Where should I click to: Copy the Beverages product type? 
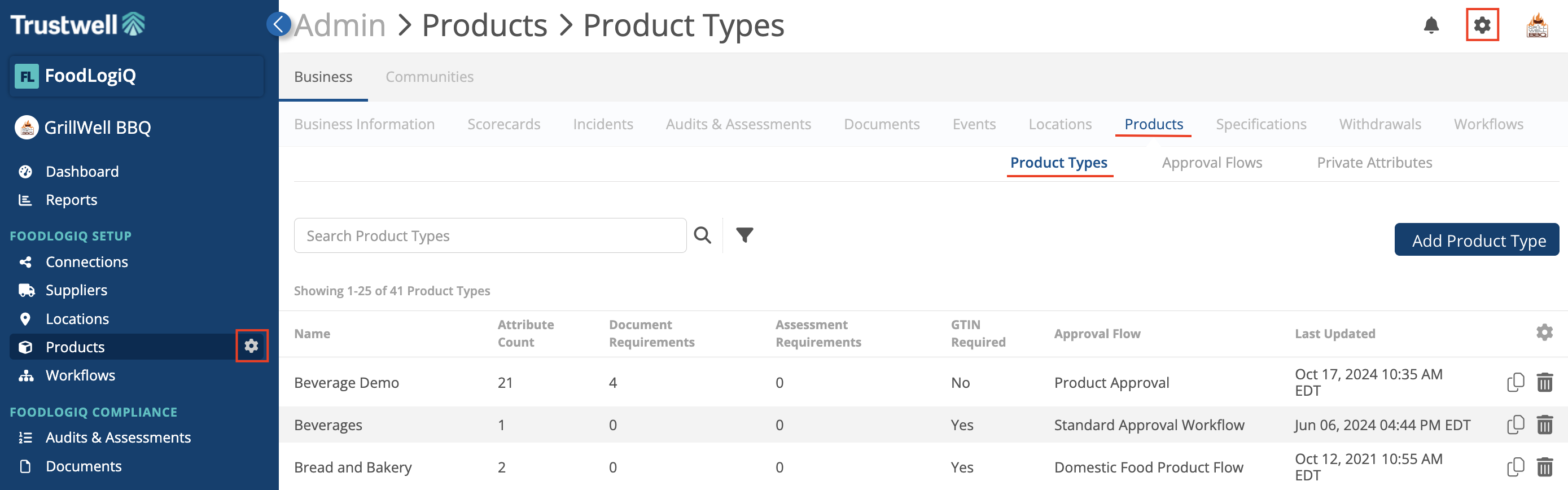(x=1515, y=425)
